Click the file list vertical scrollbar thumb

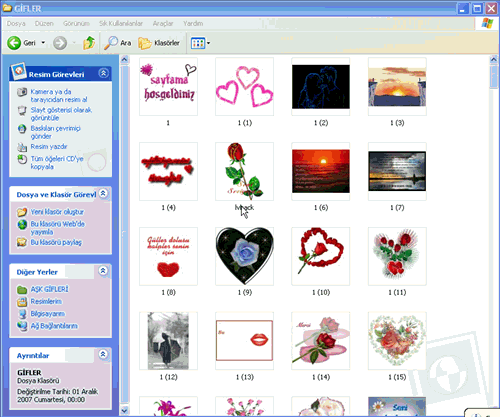click(494, 77)
